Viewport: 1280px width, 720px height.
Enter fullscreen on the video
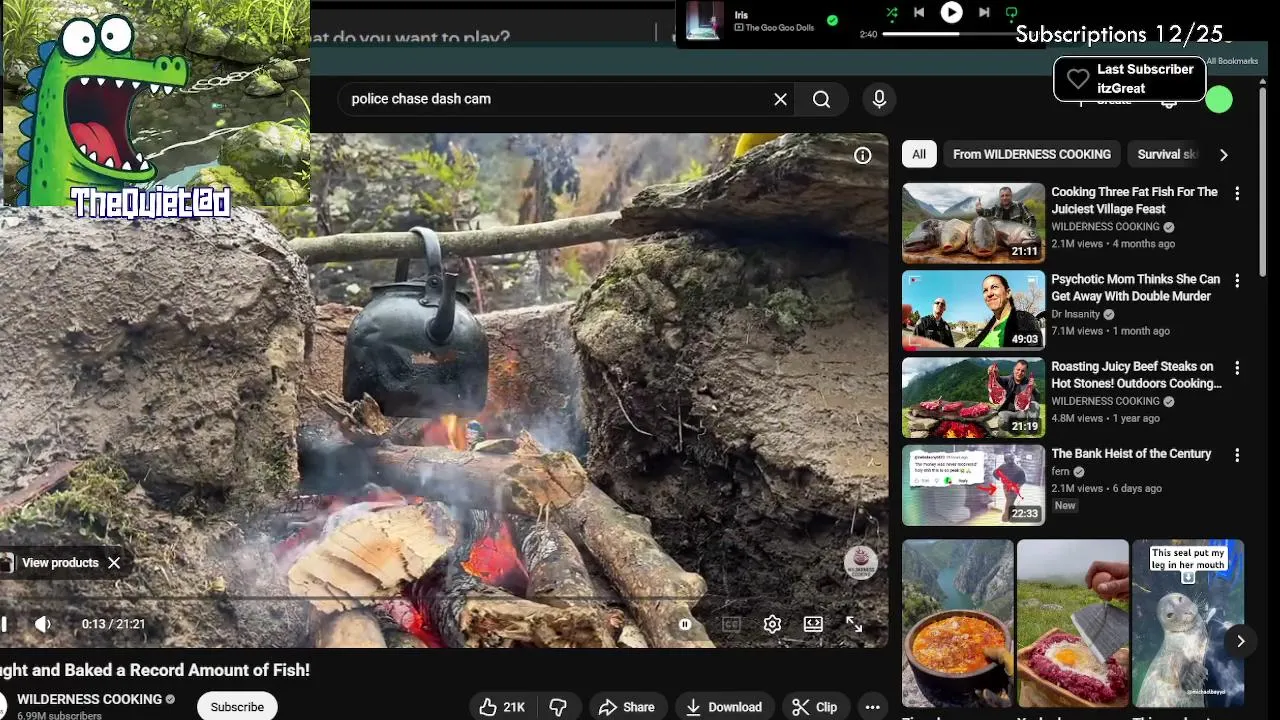pos(854,624)
